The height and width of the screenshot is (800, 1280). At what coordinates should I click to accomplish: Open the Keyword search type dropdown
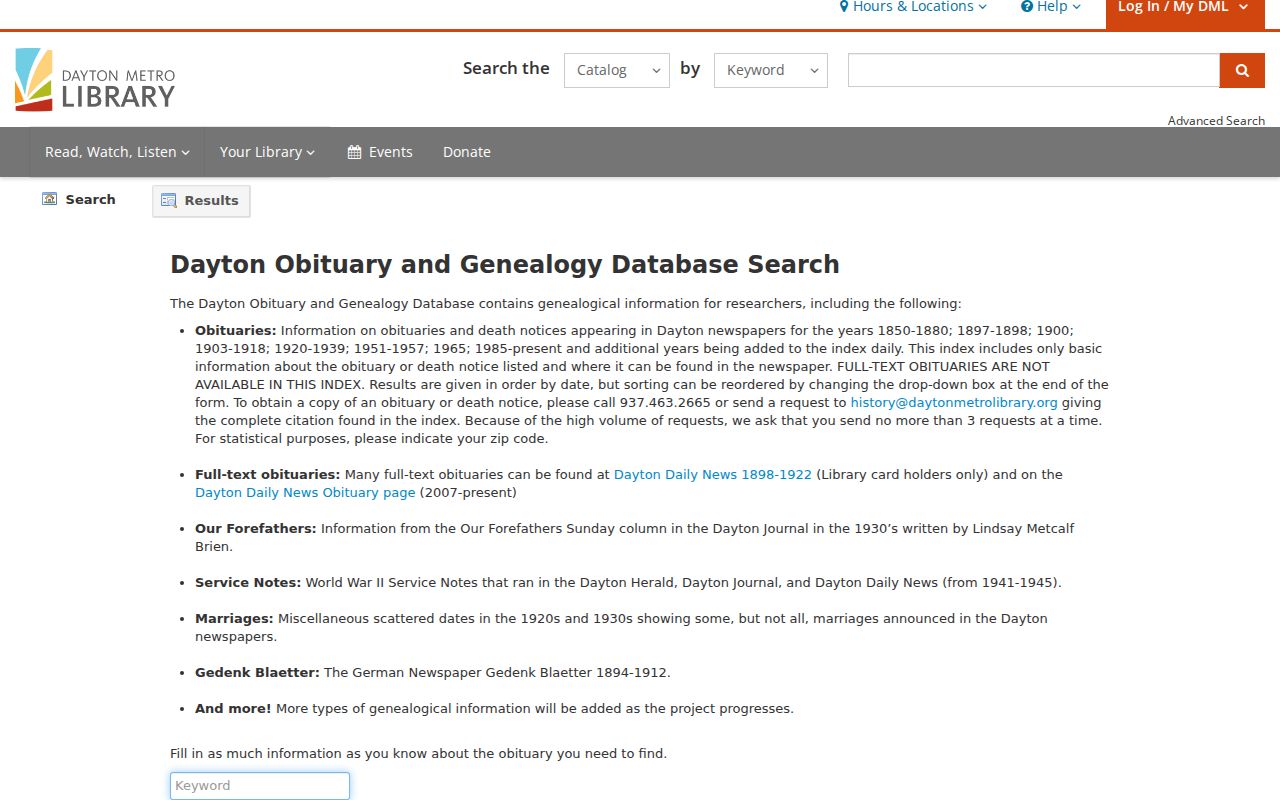[x=771, y=70]
